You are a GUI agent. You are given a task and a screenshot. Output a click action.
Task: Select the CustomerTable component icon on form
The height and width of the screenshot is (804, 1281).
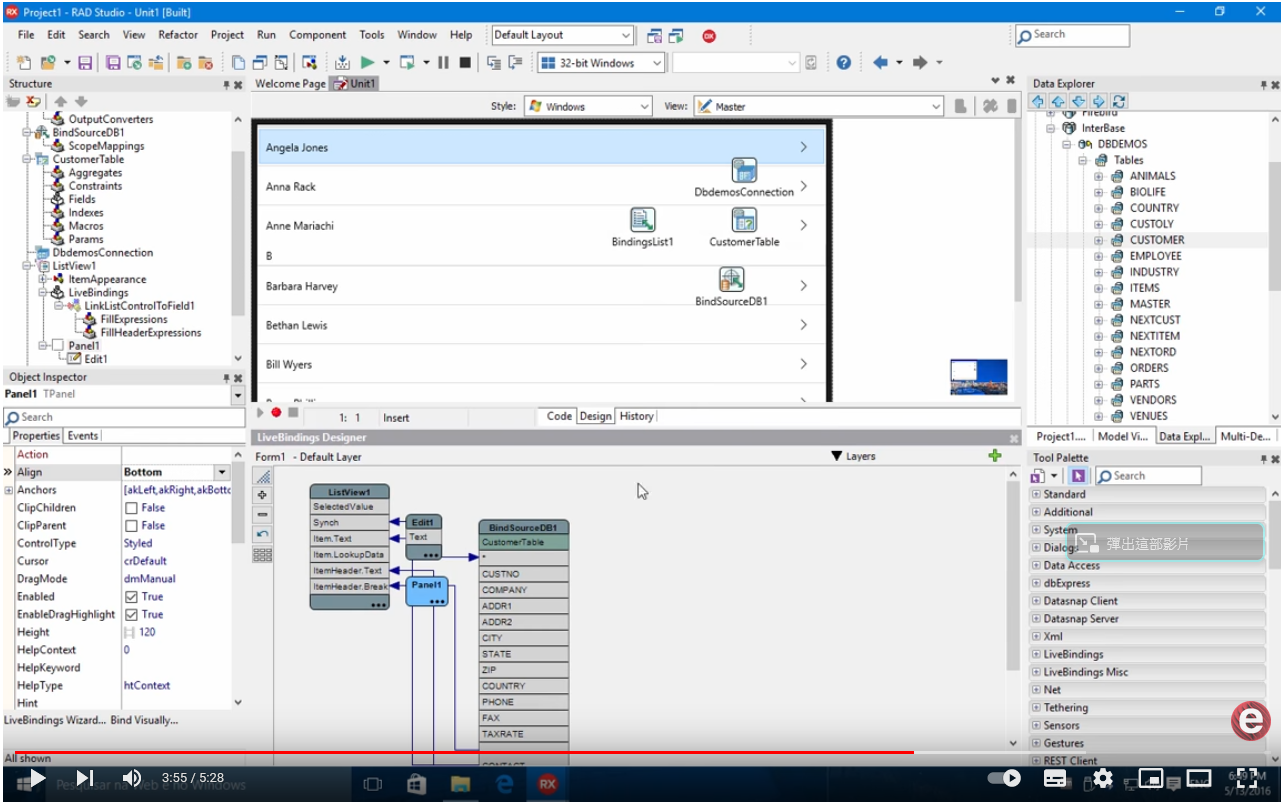coord(744,220)
